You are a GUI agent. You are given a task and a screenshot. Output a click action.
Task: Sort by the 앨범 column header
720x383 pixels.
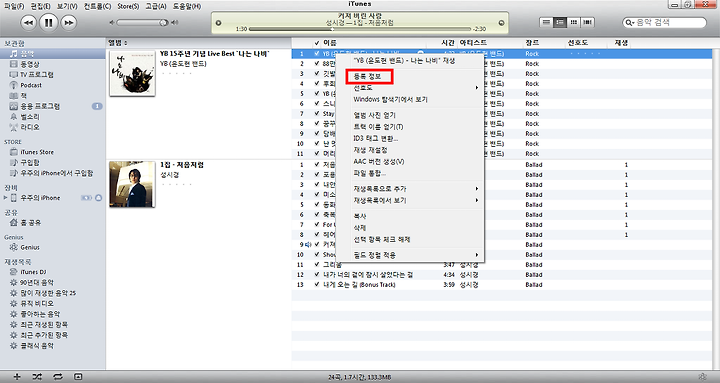pos(198,43)
